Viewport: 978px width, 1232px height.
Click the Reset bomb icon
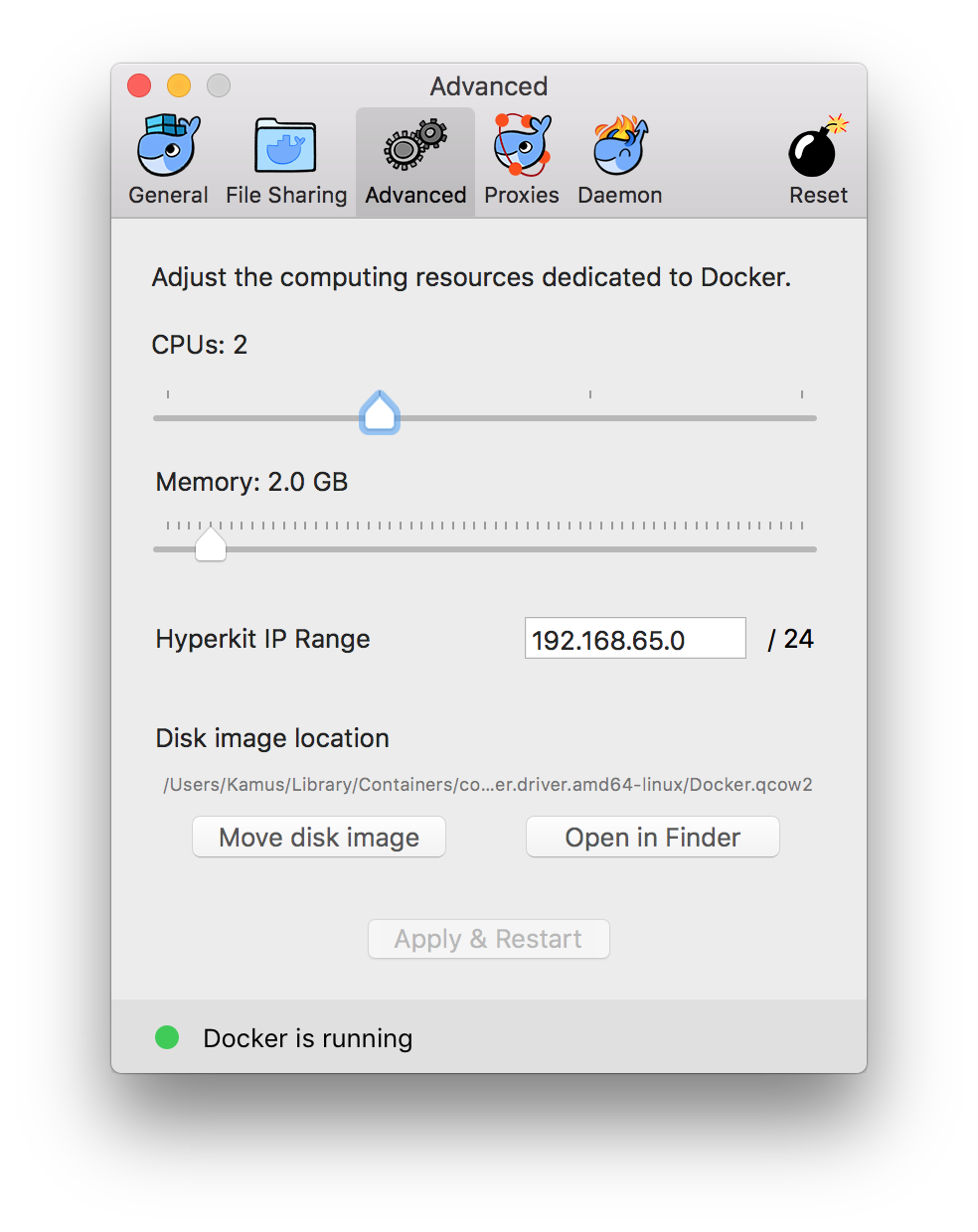tap(819, 146)
